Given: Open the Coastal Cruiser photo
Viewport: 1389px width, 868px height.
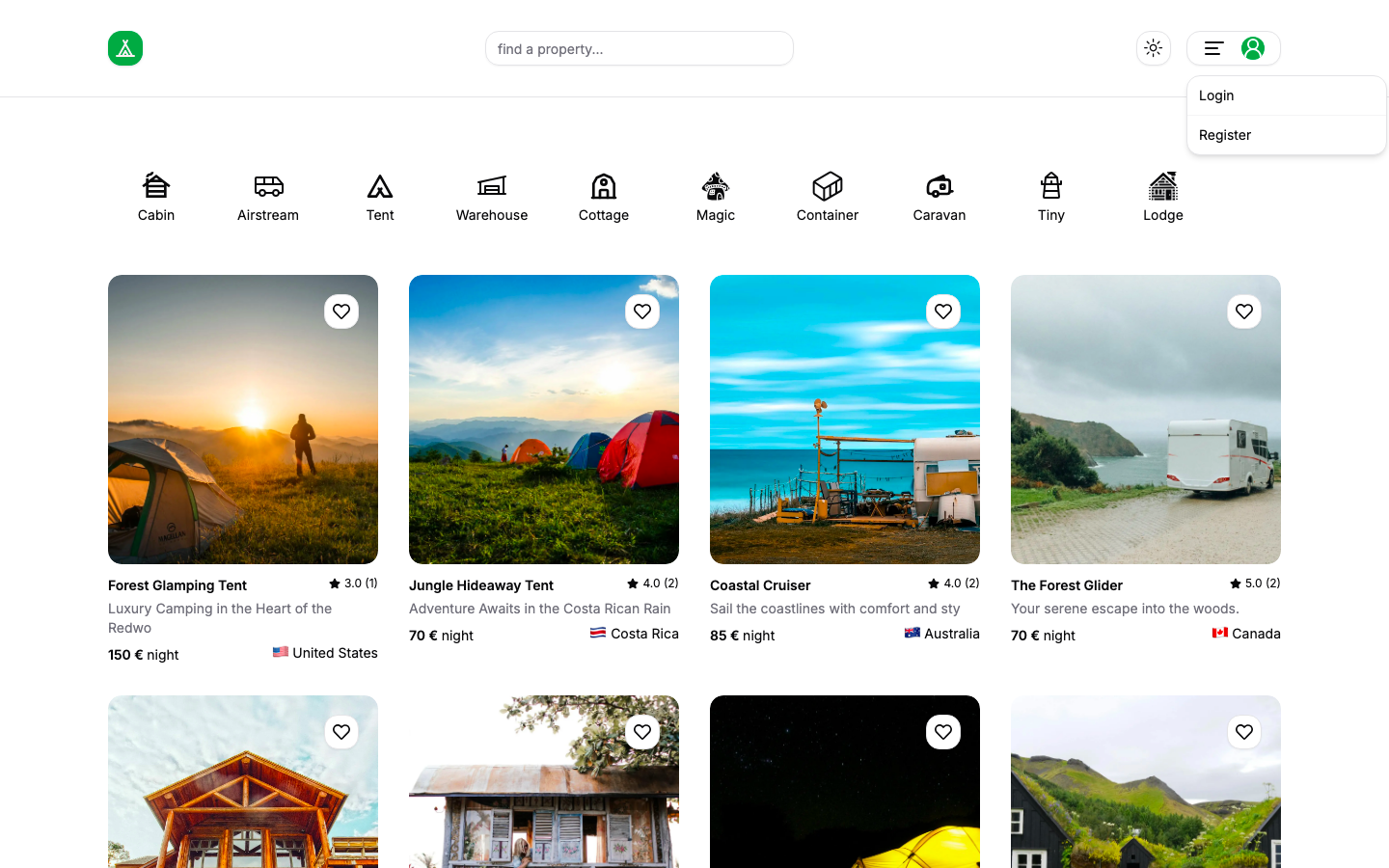Looking at the screenshot, I should [x=845, y=420].
